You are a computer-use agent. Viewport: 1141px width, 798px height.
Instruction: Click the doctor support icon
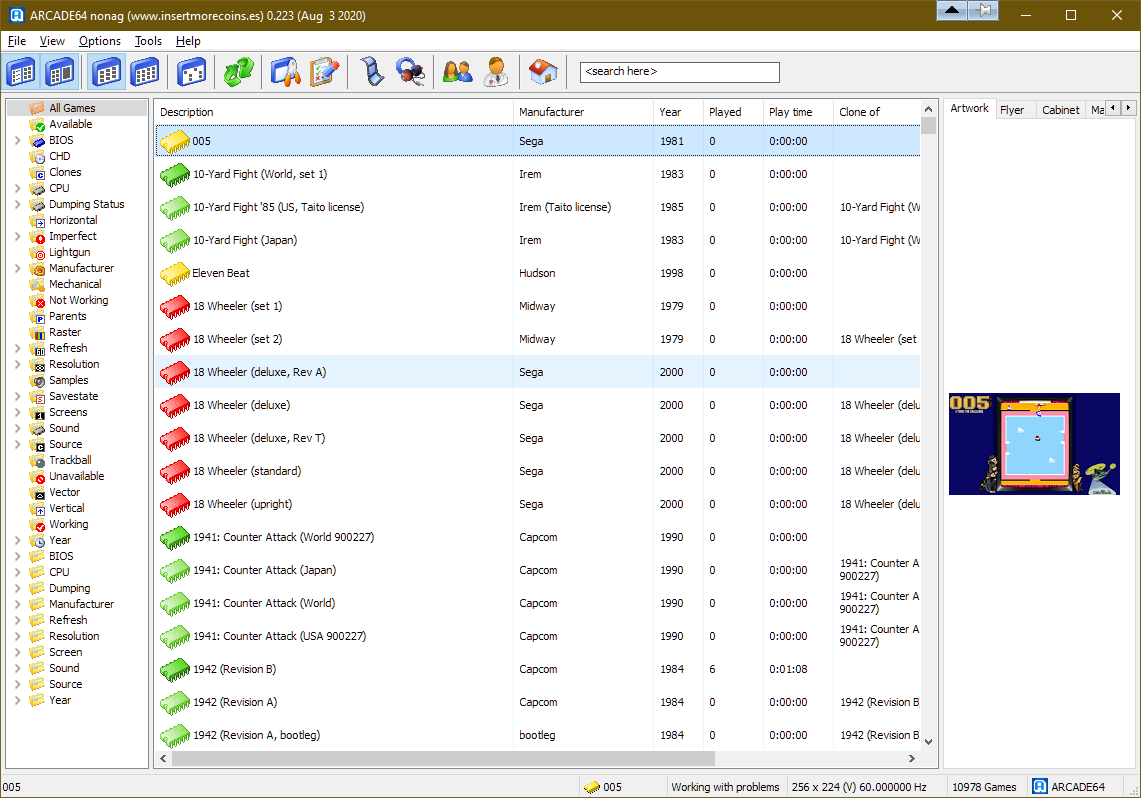tap(496, 72)
